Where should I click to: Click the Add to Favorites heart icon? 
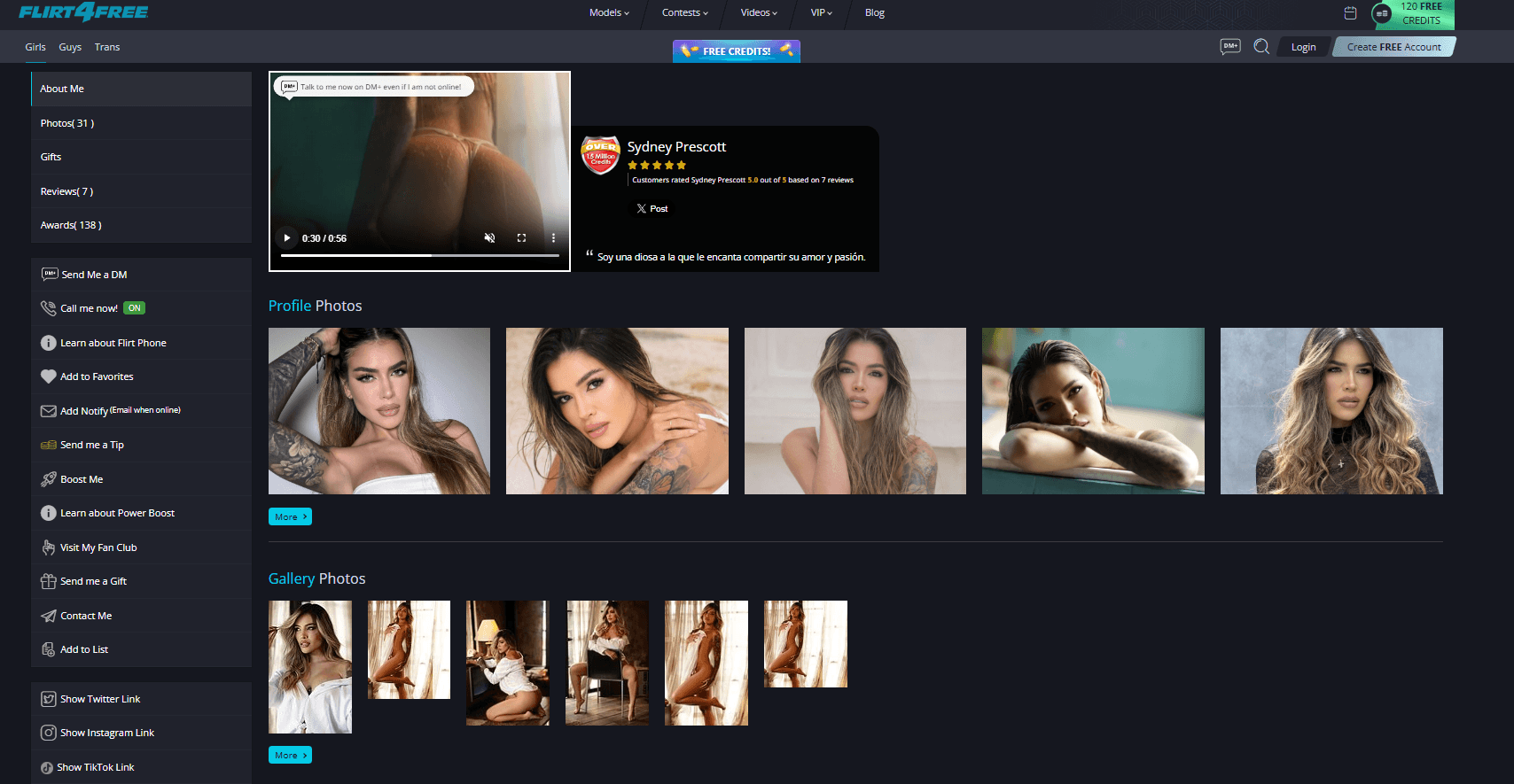pos(49,376)
